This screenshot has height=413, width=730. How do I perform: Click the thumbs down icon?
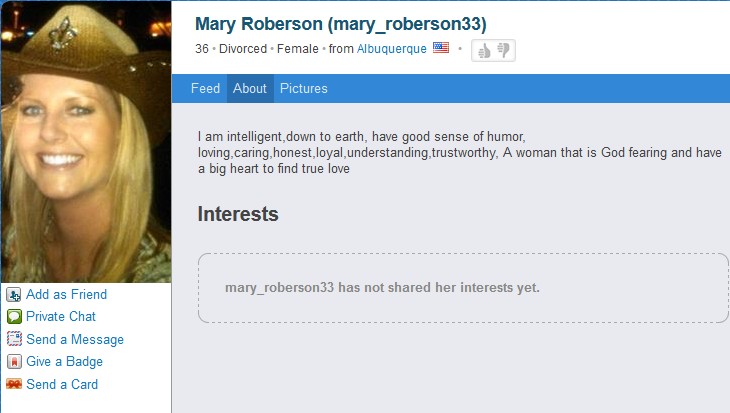[x=503, y=50]
